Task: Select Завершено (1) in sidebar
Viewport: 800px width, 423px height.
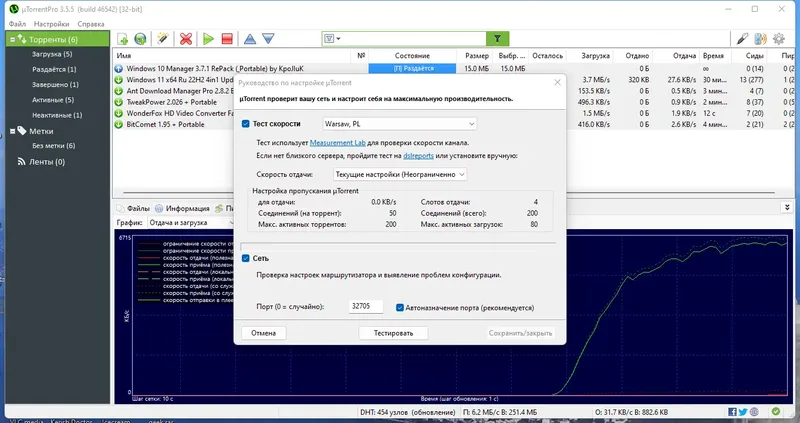Action: [55, 85]
